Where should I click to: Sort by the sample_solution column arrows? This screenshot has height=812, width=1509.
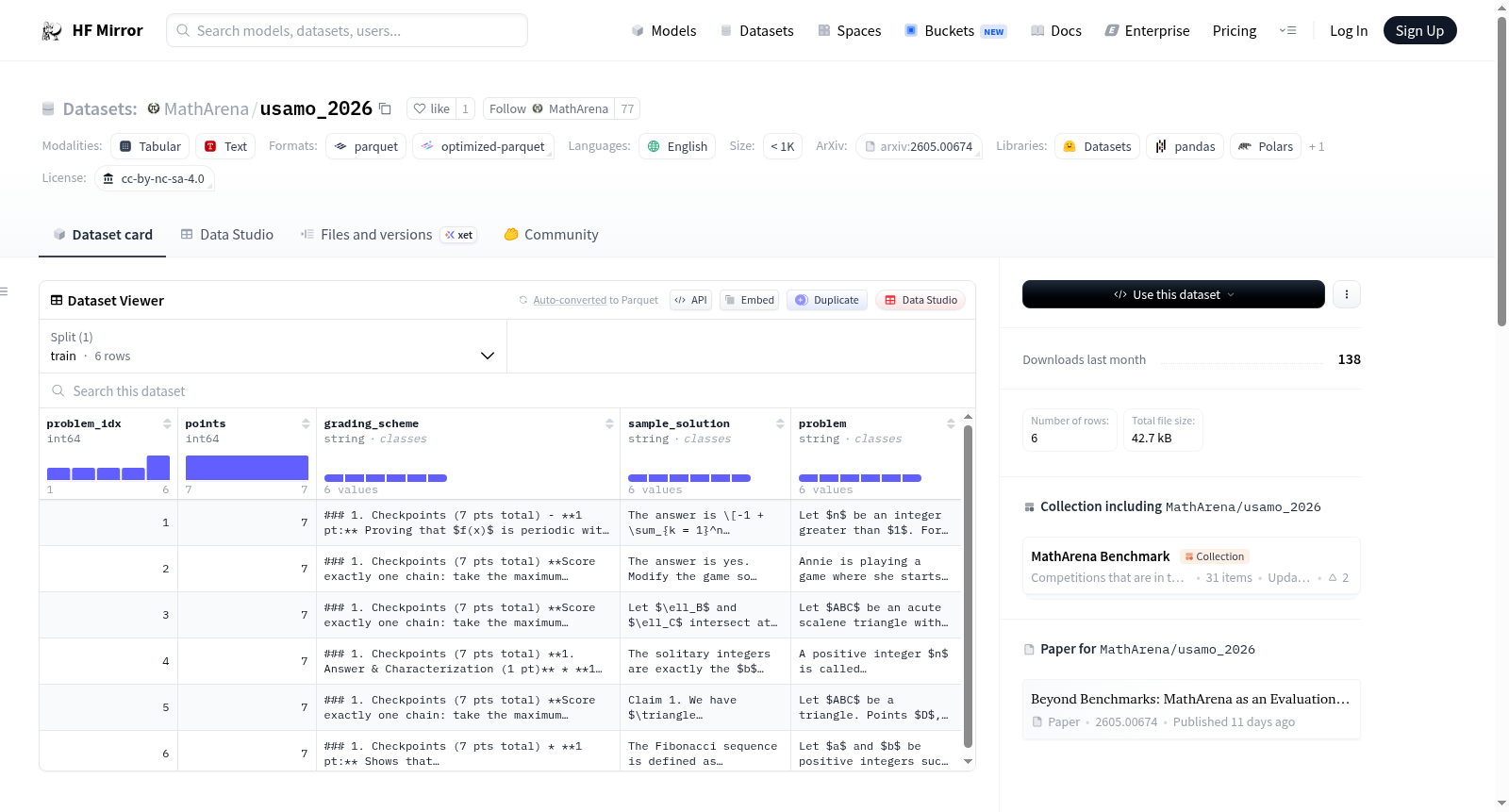click(x=780, y=423)
